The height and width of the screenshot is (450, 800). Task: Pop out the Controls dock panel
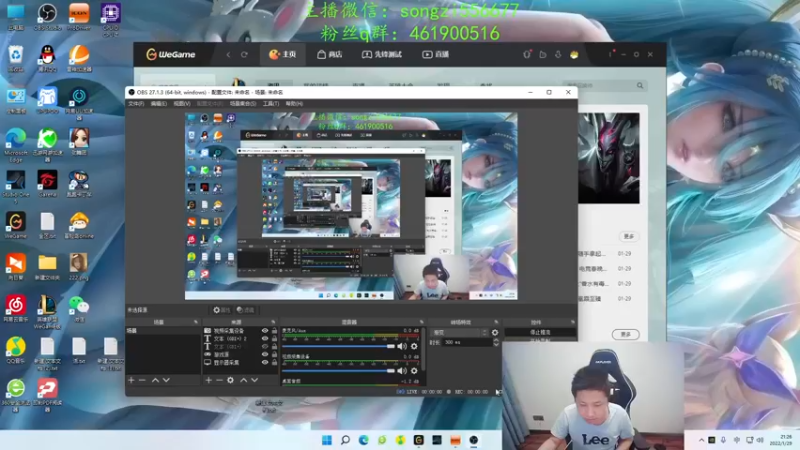point(572,322)
